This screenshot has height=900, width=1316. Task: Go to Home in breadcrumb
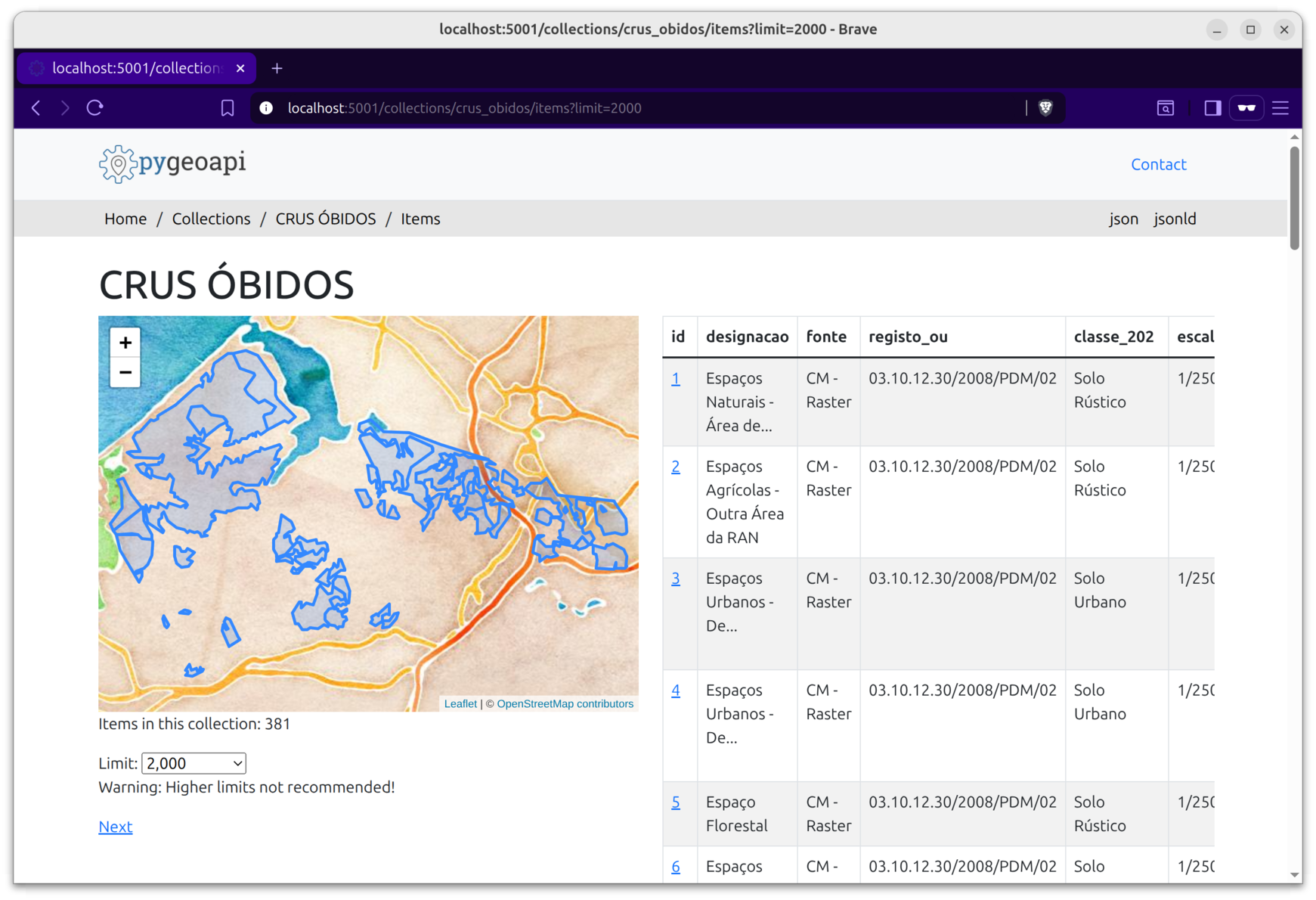pos(125,219)
